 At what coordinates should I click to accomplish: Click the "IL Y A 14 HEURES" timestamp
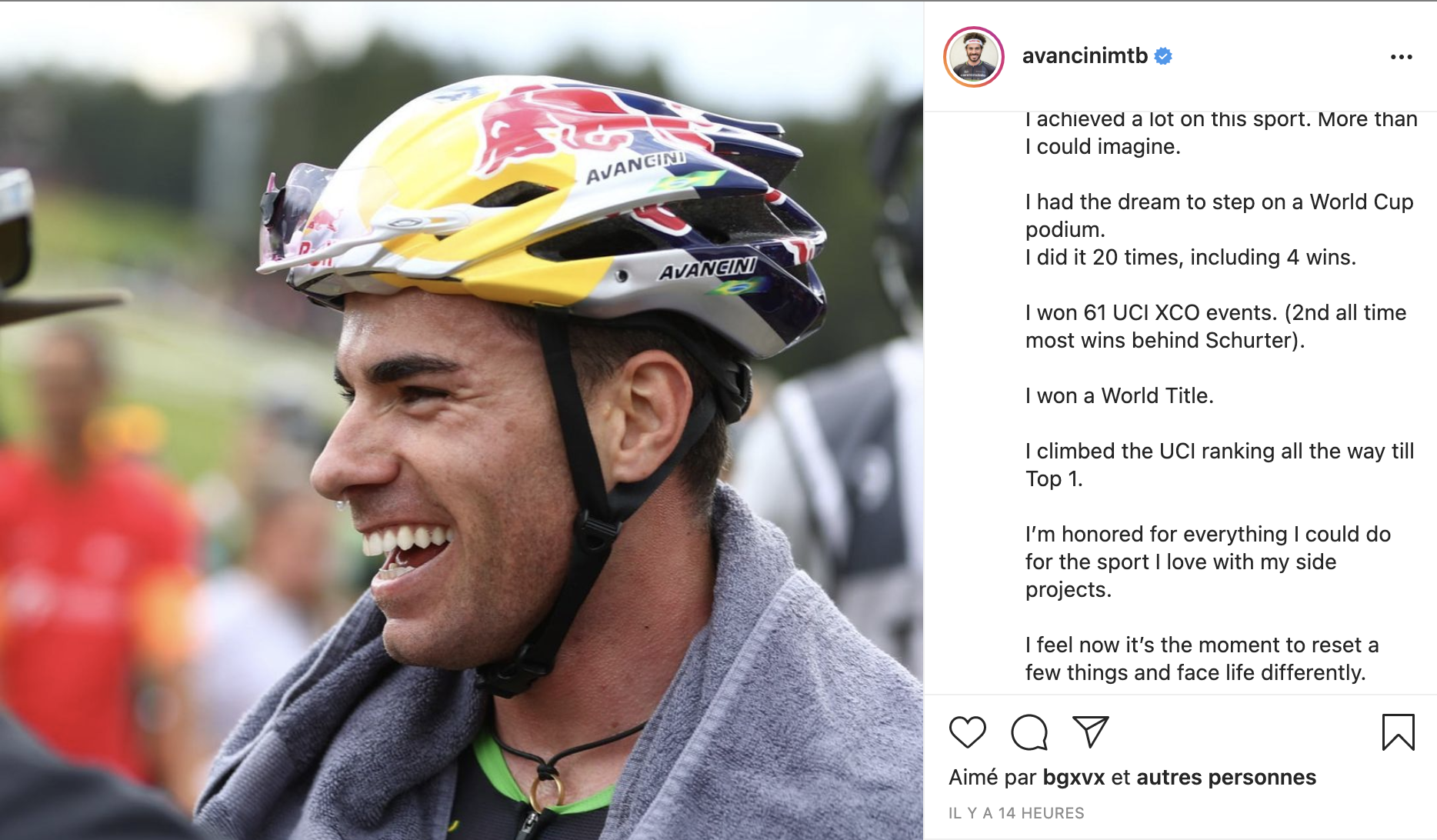click(1016, 813)
